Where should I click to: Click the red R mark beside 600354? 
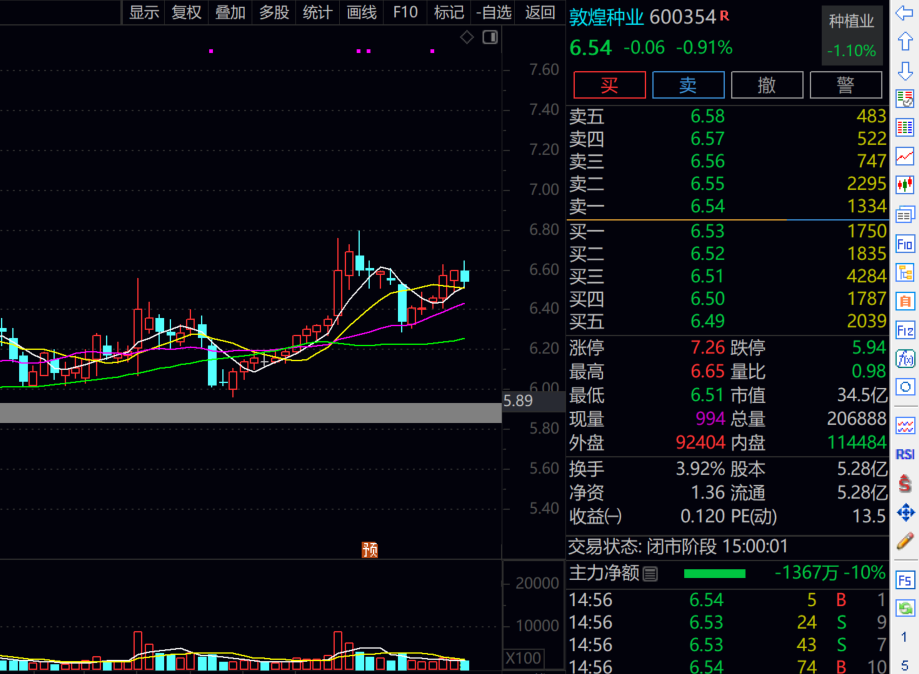[x=724, y=16]
